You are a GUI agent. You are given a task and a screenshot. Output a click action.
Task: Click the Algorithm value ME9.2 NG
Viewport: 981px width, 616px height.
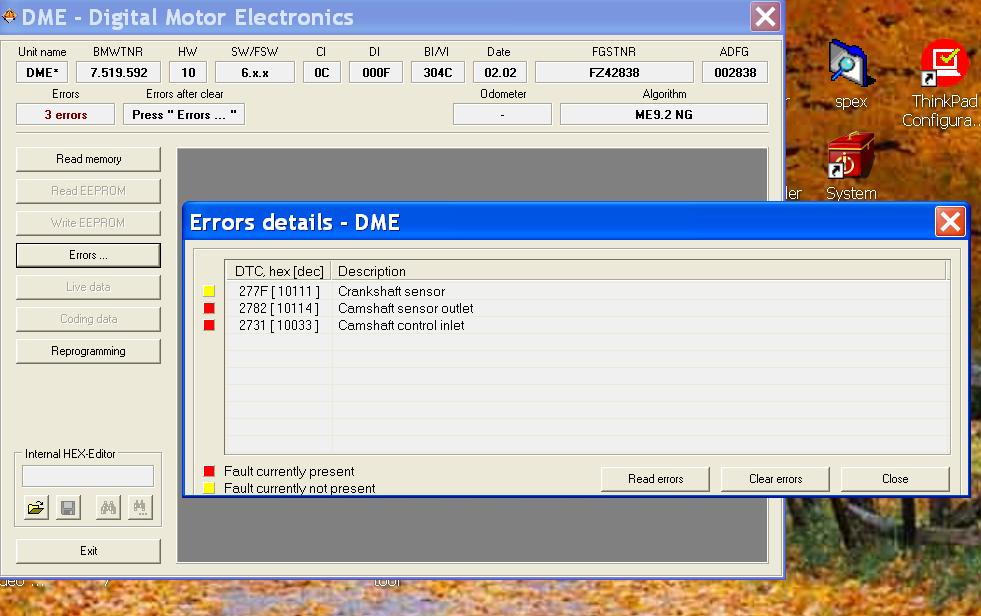click(x=664, y=114)
